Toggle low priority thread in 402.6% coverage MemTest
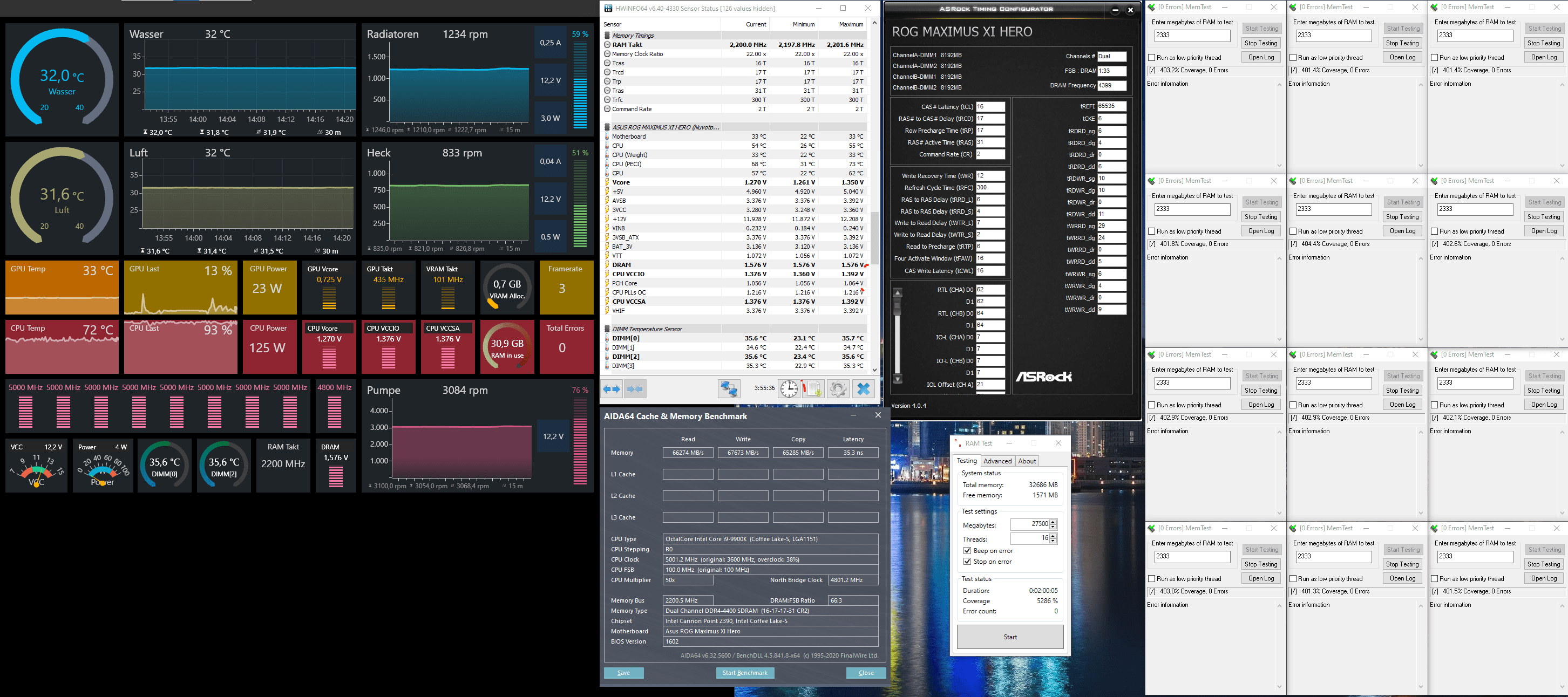This screenshot has width=1568, height=697. (1434, 232)
